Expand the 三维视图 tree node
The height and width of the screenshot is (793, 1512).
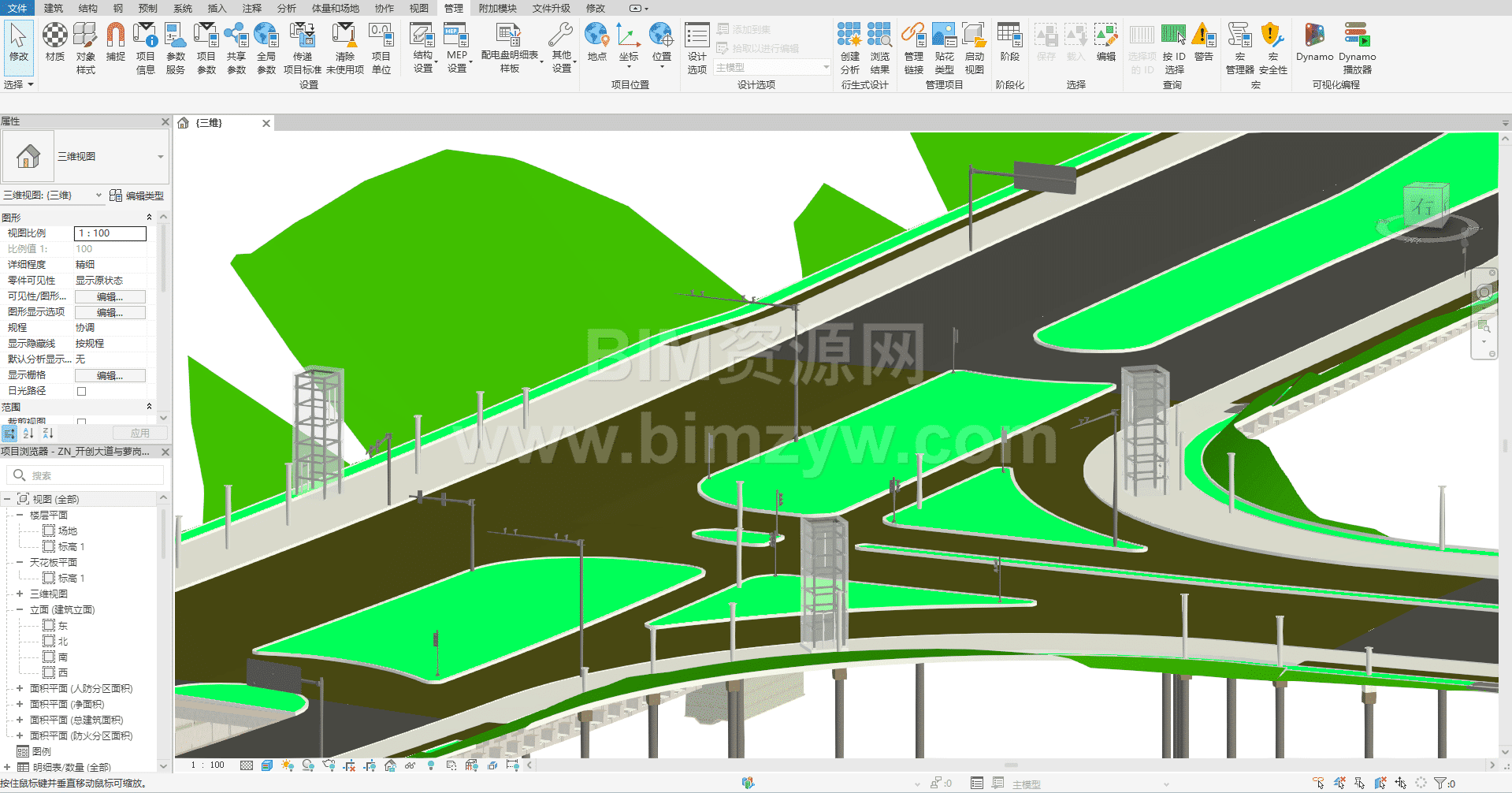click(x=20, y=594)
